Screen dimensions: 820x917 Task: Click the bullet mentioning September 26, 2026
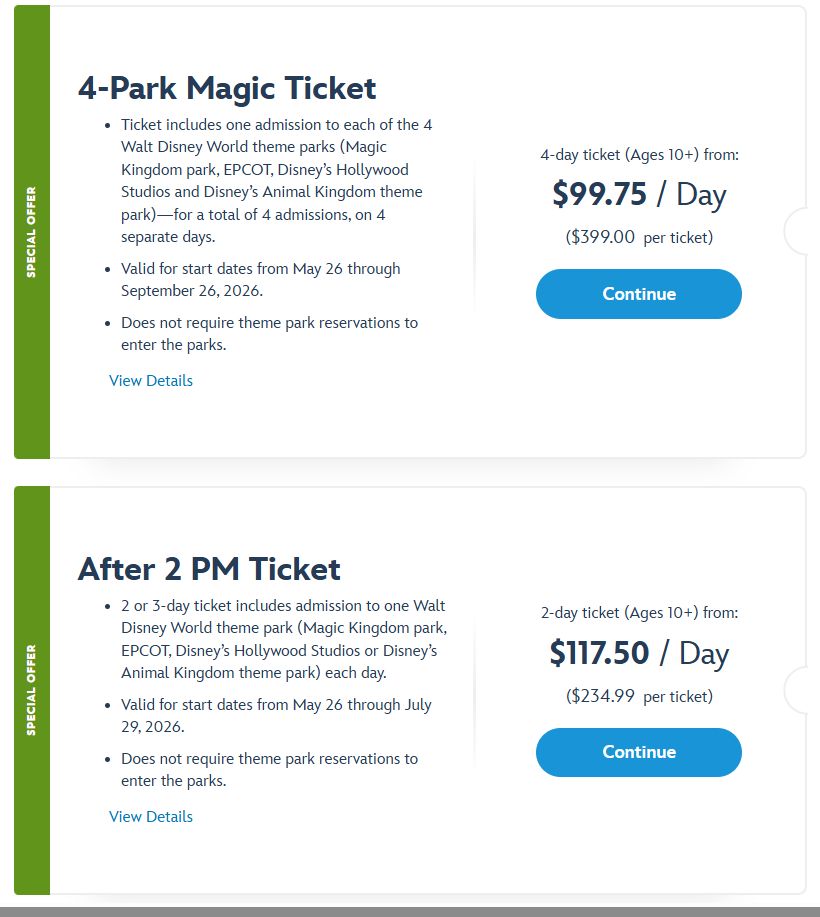click(260, 280)
